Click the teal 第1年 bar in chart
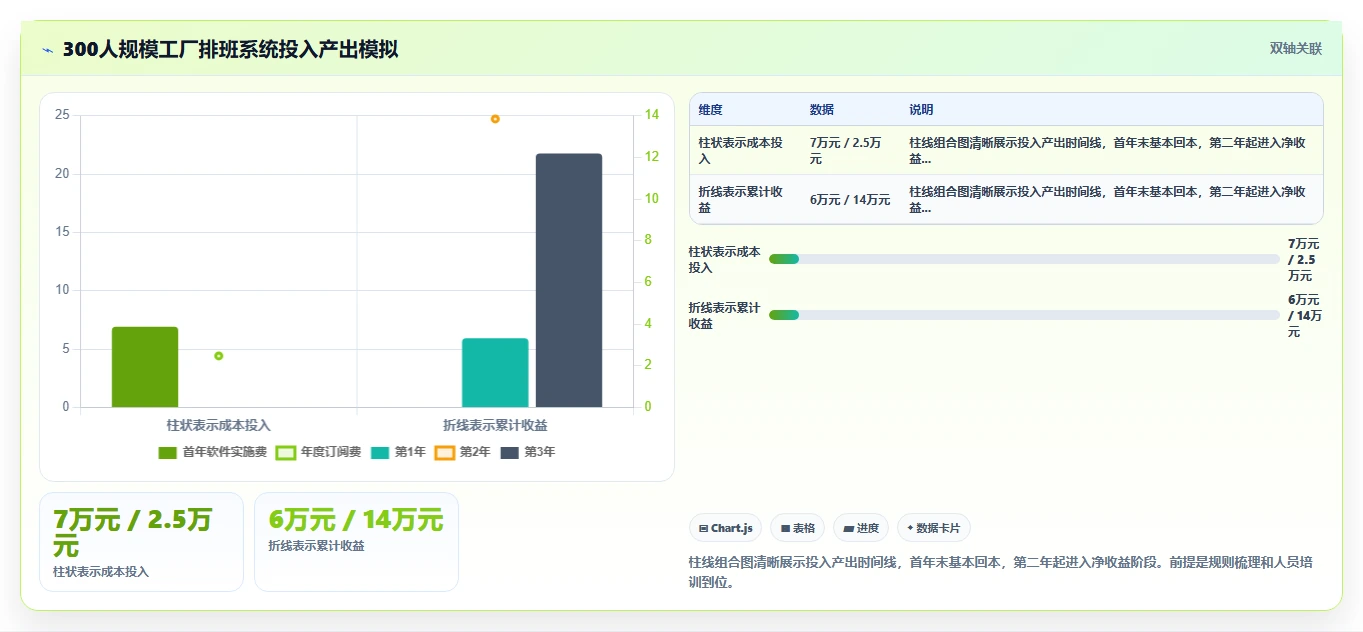The width and height of the screenshot is (1363, 632). 495,373
